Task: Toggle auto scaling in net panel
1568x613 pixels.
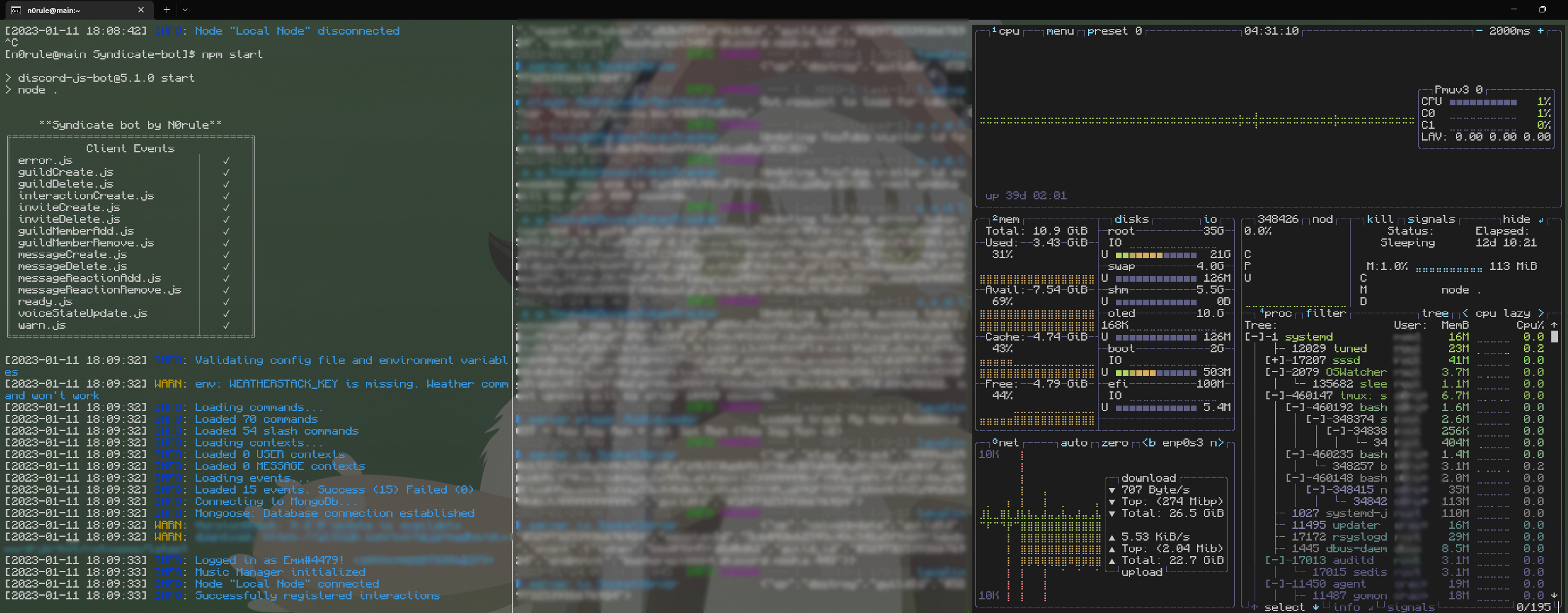Action: (x=1074, y=443)
